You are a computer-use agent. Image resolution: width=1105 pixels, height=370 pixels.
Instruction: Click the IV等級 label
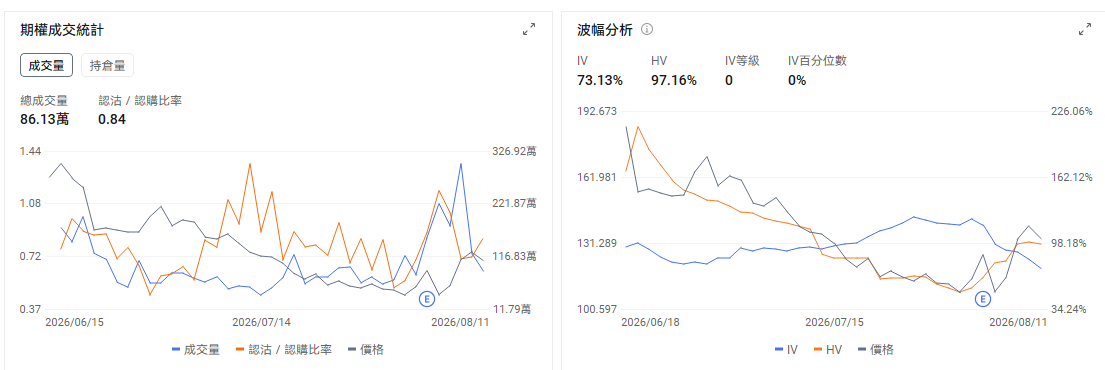click(x=742, y=61)
